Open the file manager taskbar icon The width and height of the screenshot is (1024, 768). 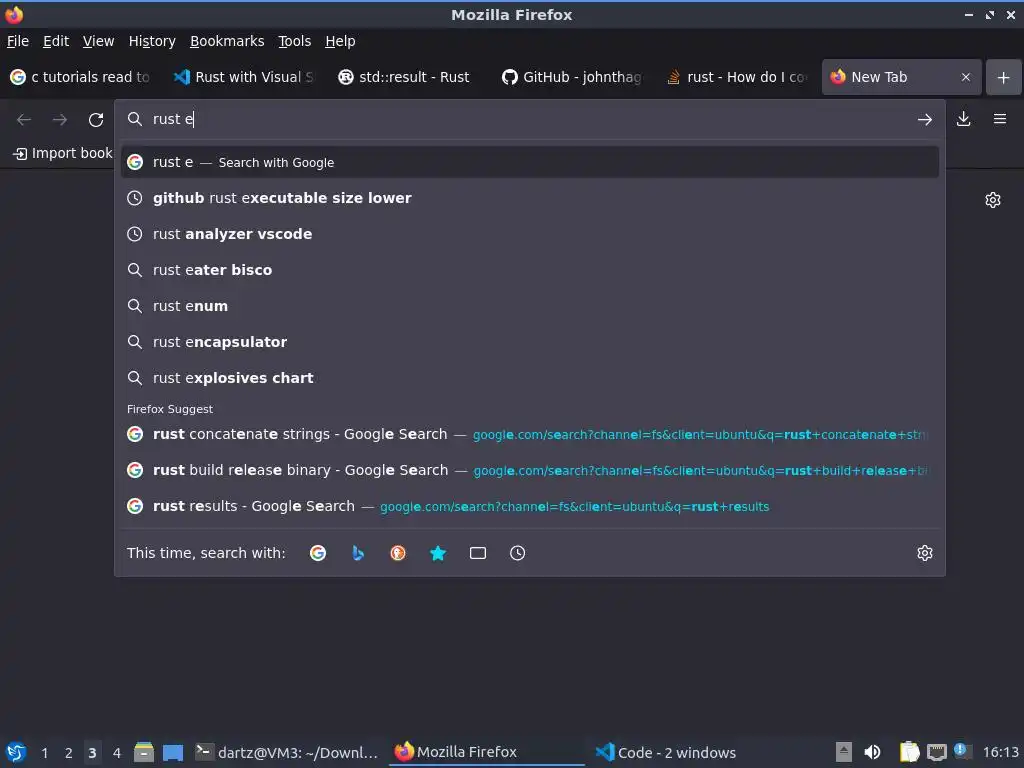144,752
